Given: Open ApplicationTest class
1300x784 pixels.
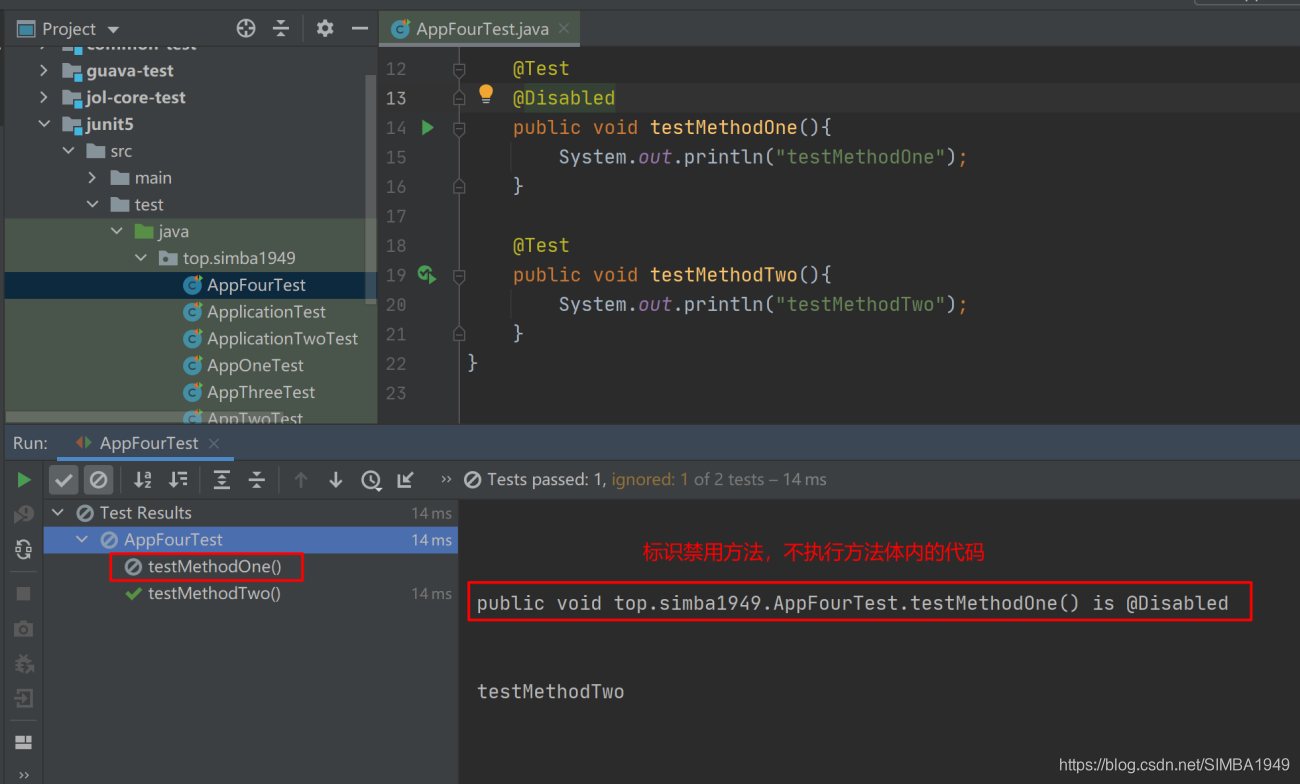Looking at the screenshot, I should tap(266, 312).
